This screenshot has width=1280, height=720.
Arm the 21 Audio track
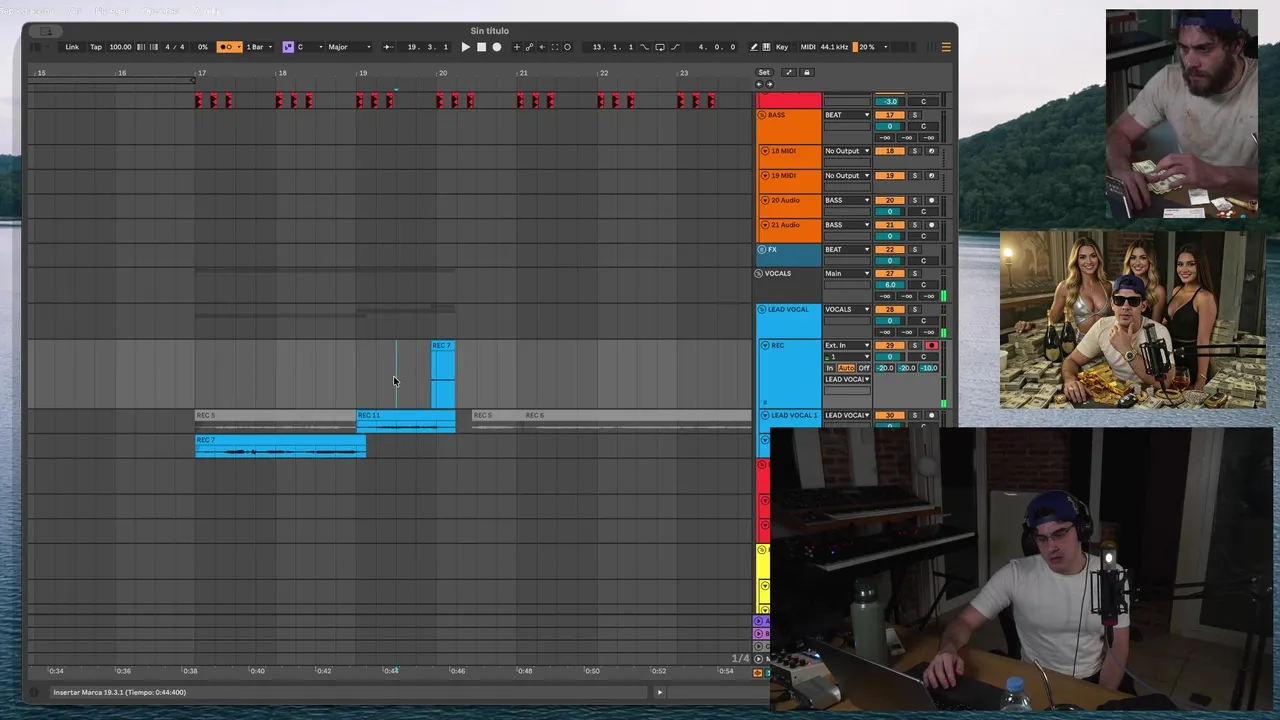(x=932, y=225)
